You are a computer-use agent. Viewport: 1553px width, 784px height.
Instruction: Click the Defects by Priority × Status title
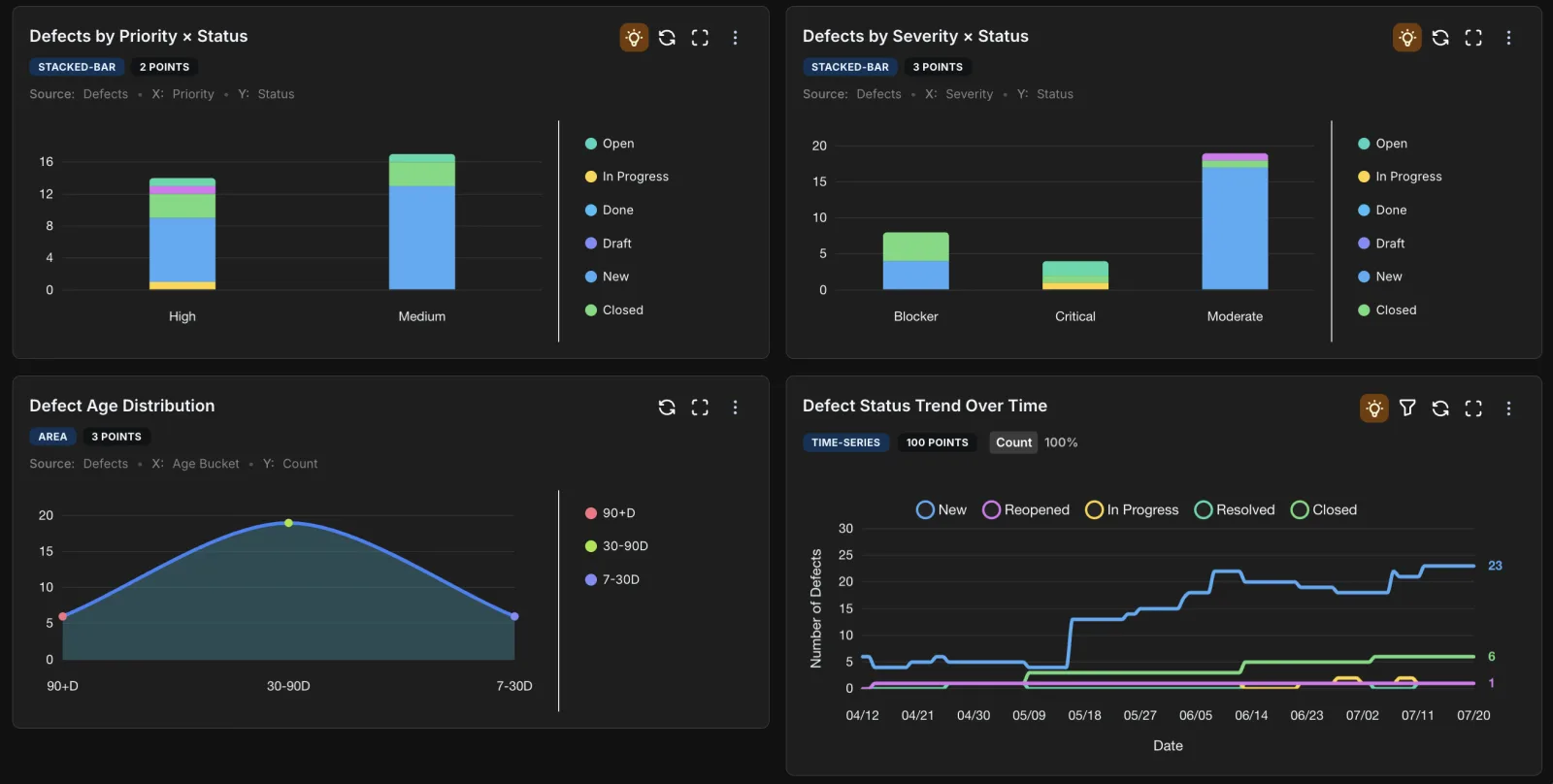point(139,36)
